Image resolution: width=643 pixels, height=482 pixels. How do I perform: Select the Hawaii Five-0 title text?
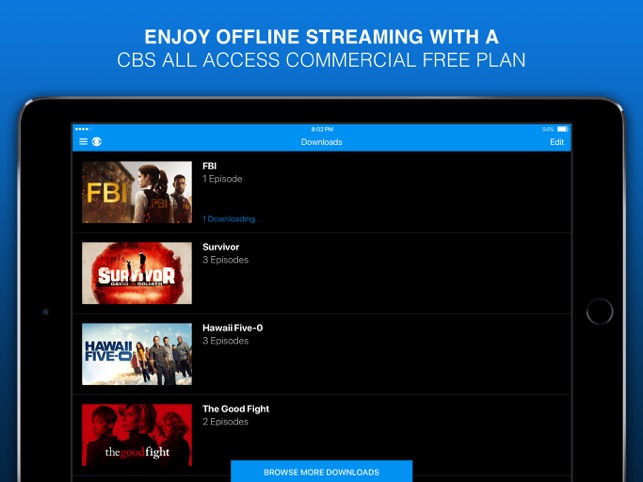click(233, 328)
